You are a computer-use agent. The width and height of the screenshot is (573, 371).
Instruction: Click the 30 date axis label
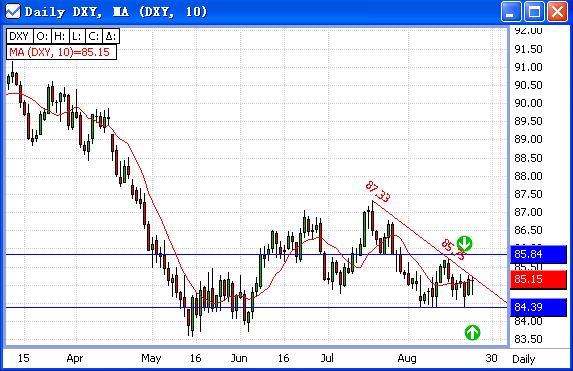click(492, 358)
